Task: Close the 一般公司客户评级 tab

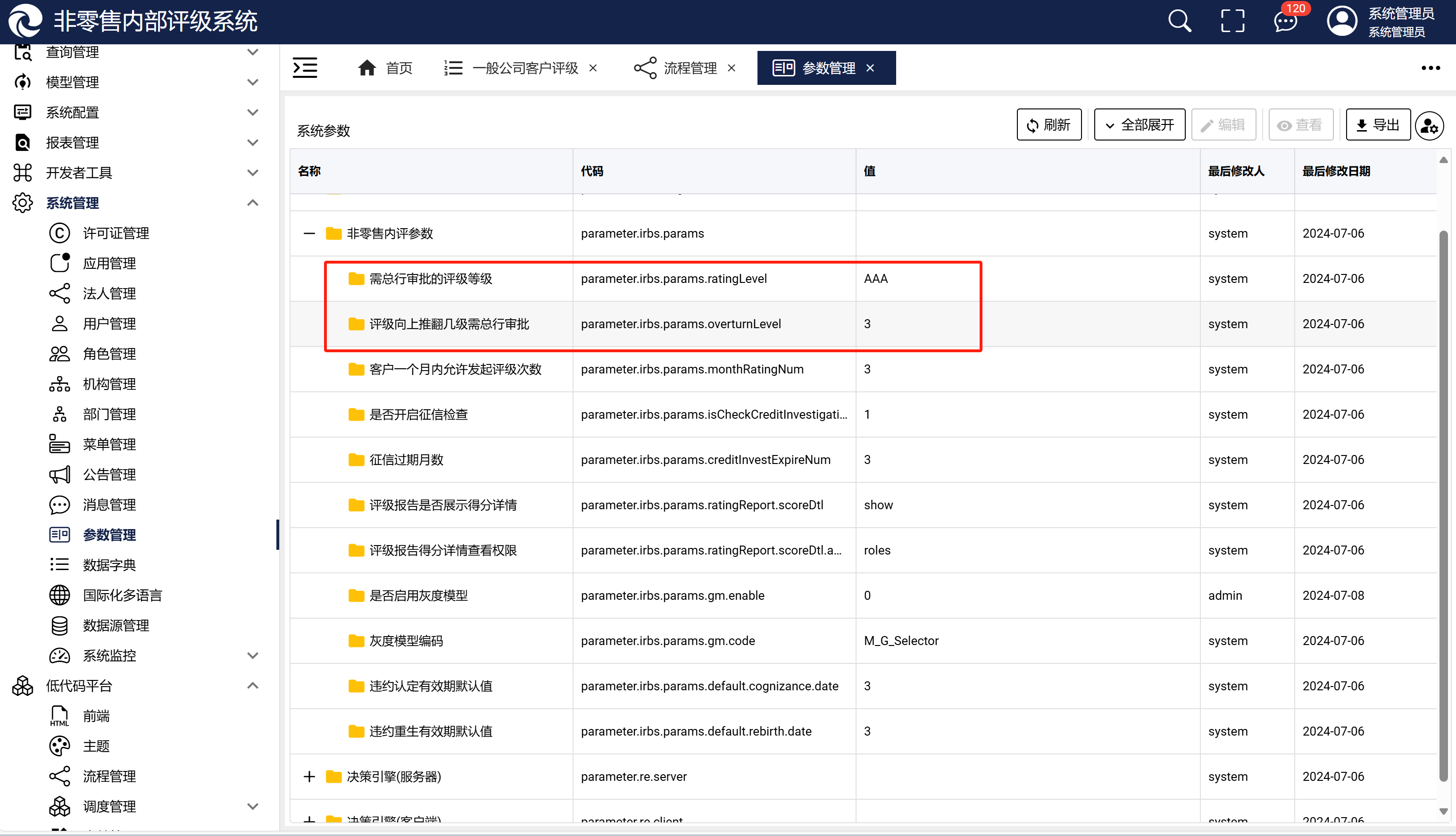Action: point(593,68)
